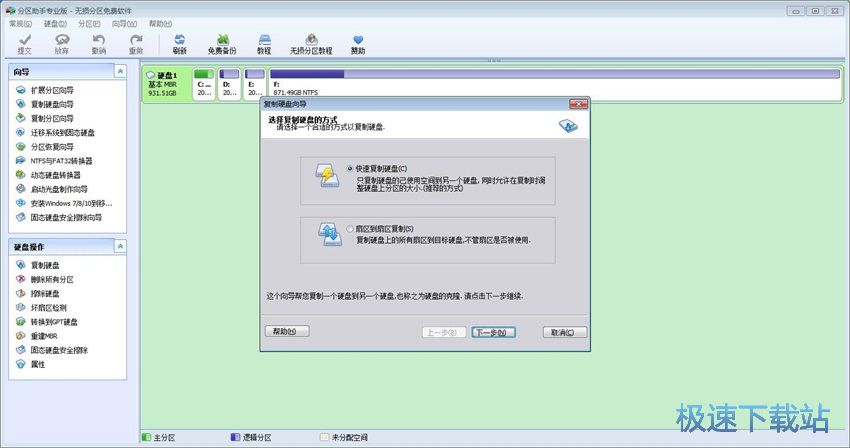Open the 常规(G) menu
Viewport: 850px width, 448px height.
point(21,23)
